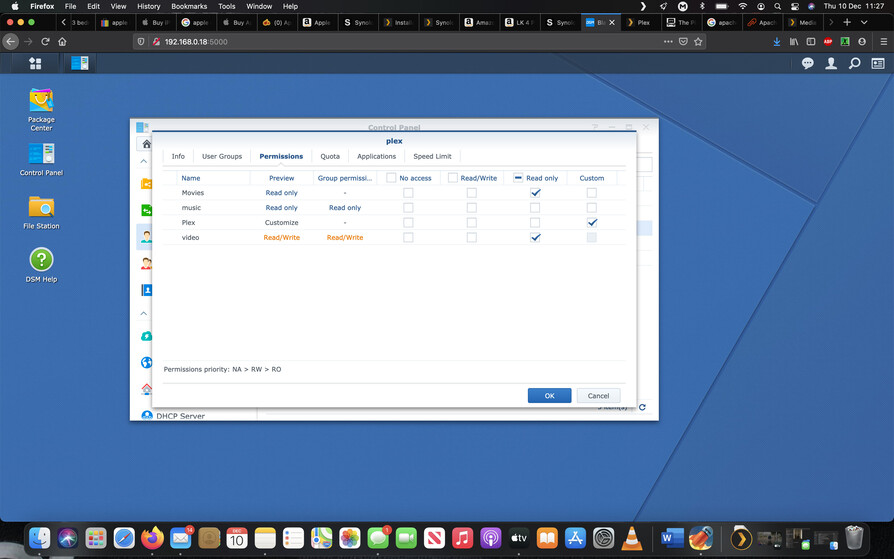Screen dimensions: 894x559
Task: Open the Quota tab
Action: [330, 156]
